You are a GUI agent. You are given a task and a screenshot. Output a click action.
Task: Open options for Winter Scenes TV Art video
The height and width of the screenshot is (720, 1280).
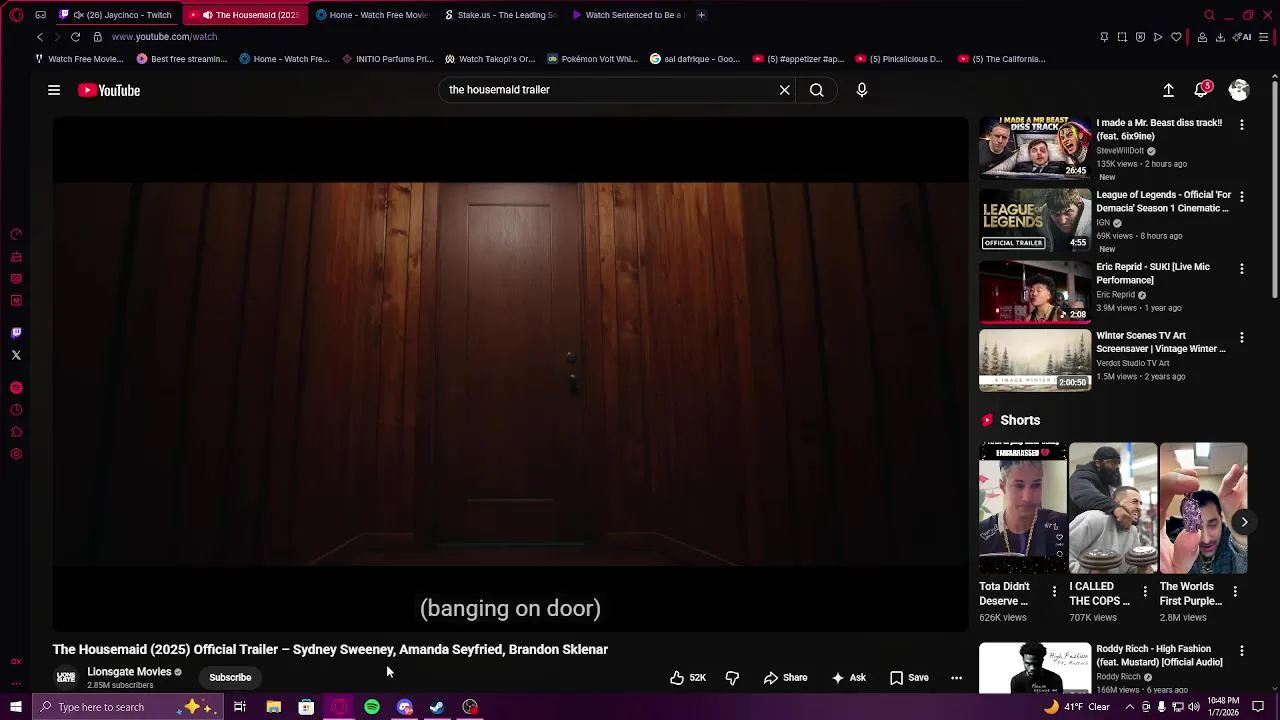1242,338
